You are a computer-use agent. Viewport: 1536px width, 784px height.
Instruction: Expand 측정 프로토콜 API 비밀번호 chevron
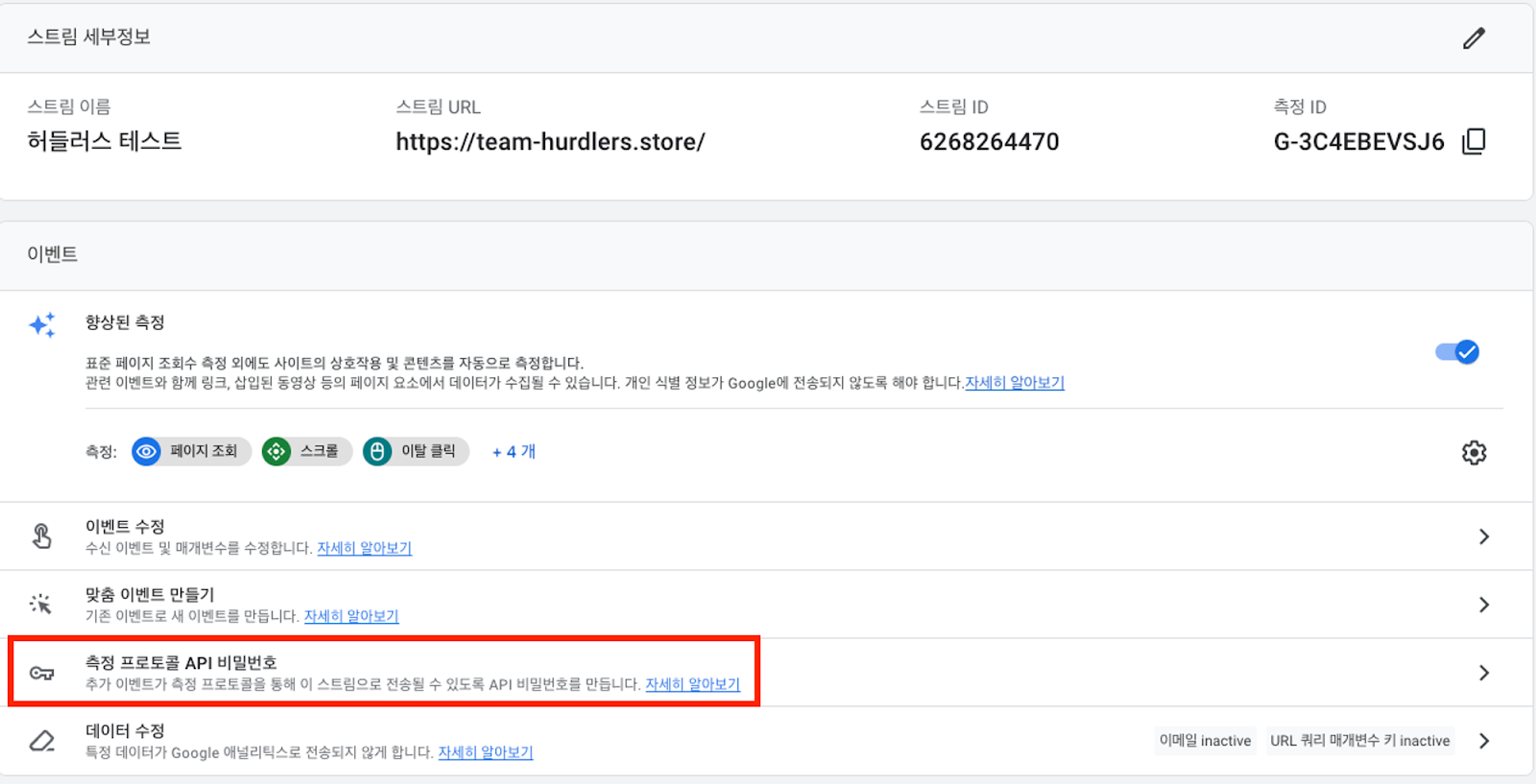tap(1484, 673)
